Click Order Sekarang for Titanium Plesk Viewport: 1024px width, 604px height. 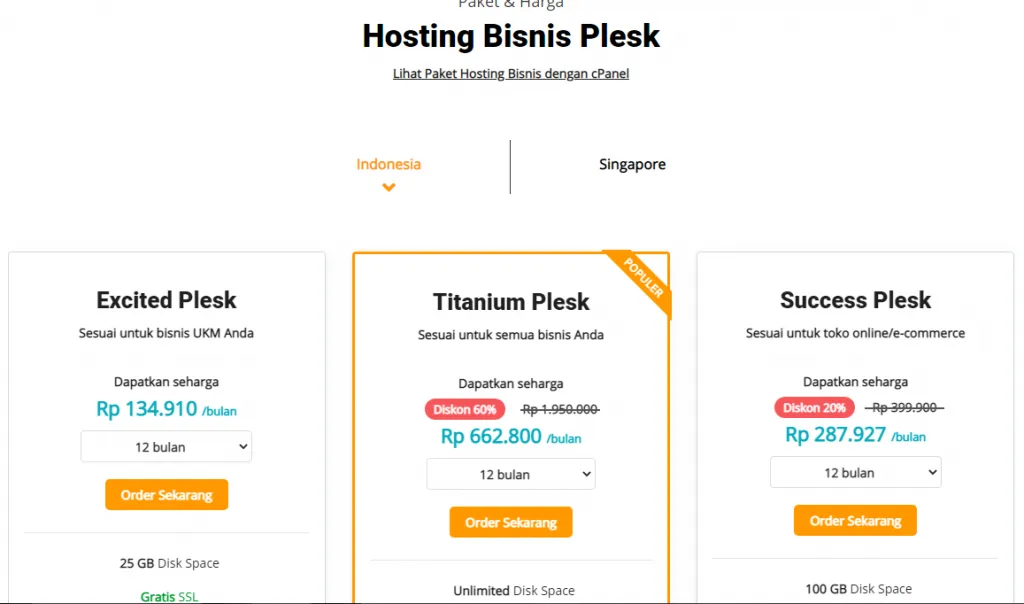coord(510,522)
